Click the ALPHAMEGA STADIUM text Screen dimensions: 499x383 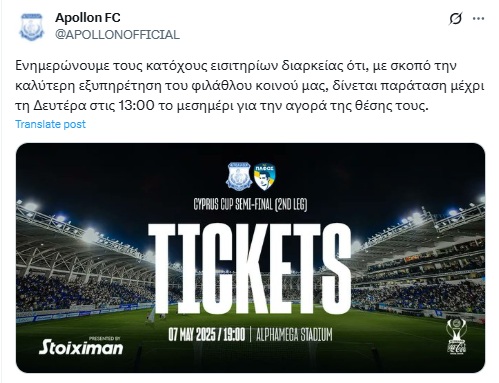click(294, 335)
